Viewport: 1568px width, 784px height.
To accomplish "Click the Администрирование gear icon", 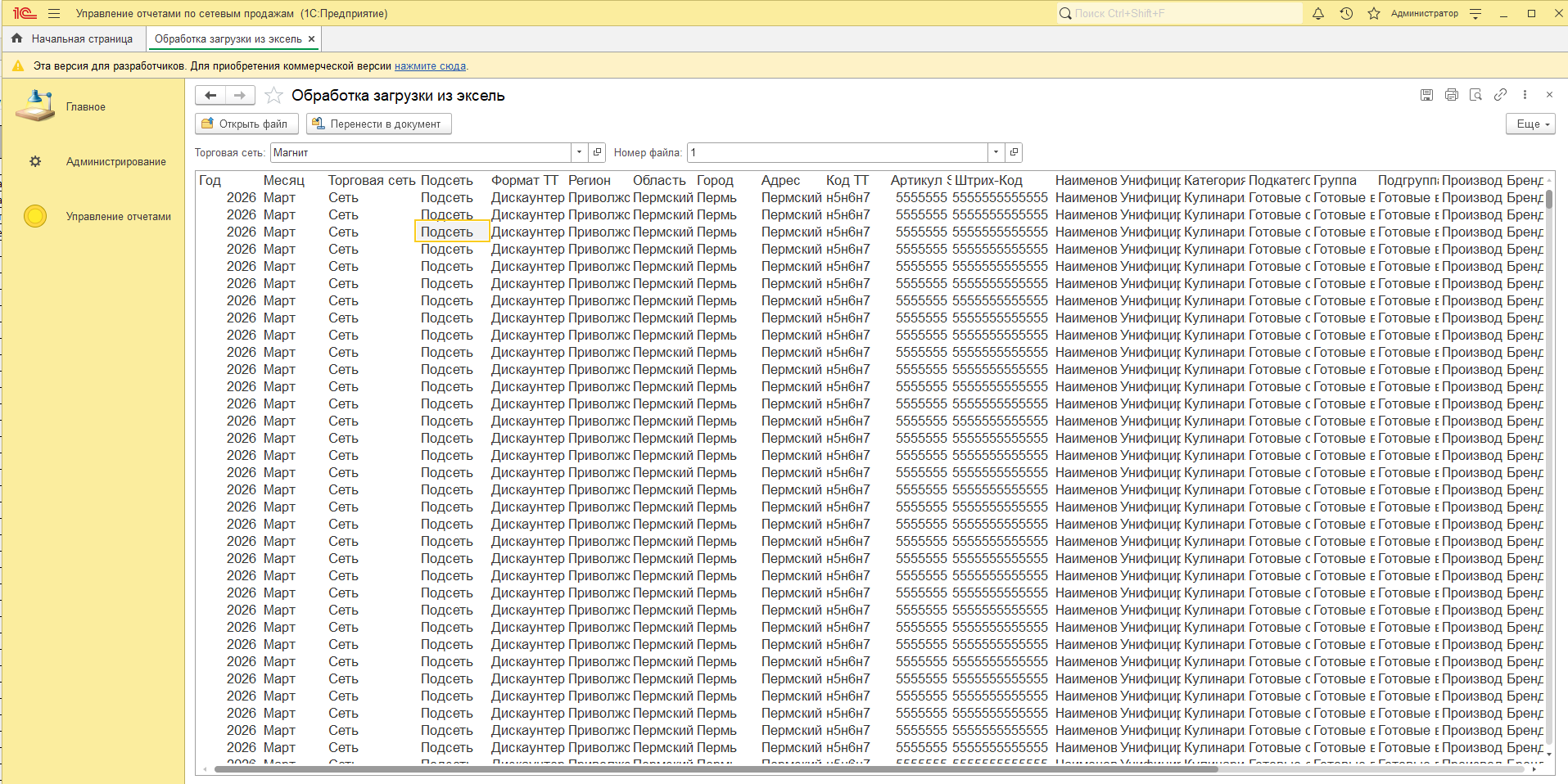I will click(x=35, y=161).
